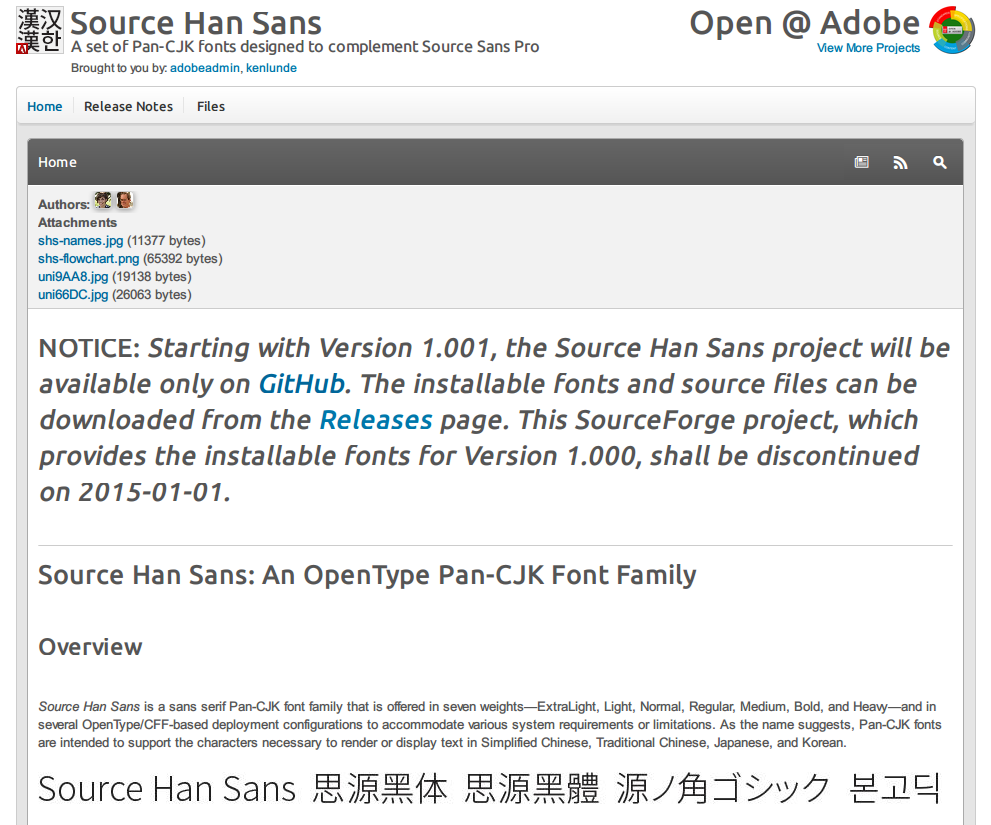The height and width of the screenshot is (825, 991).
Task: Follow the GitHub link in the notice
Action: click(302, 384)
